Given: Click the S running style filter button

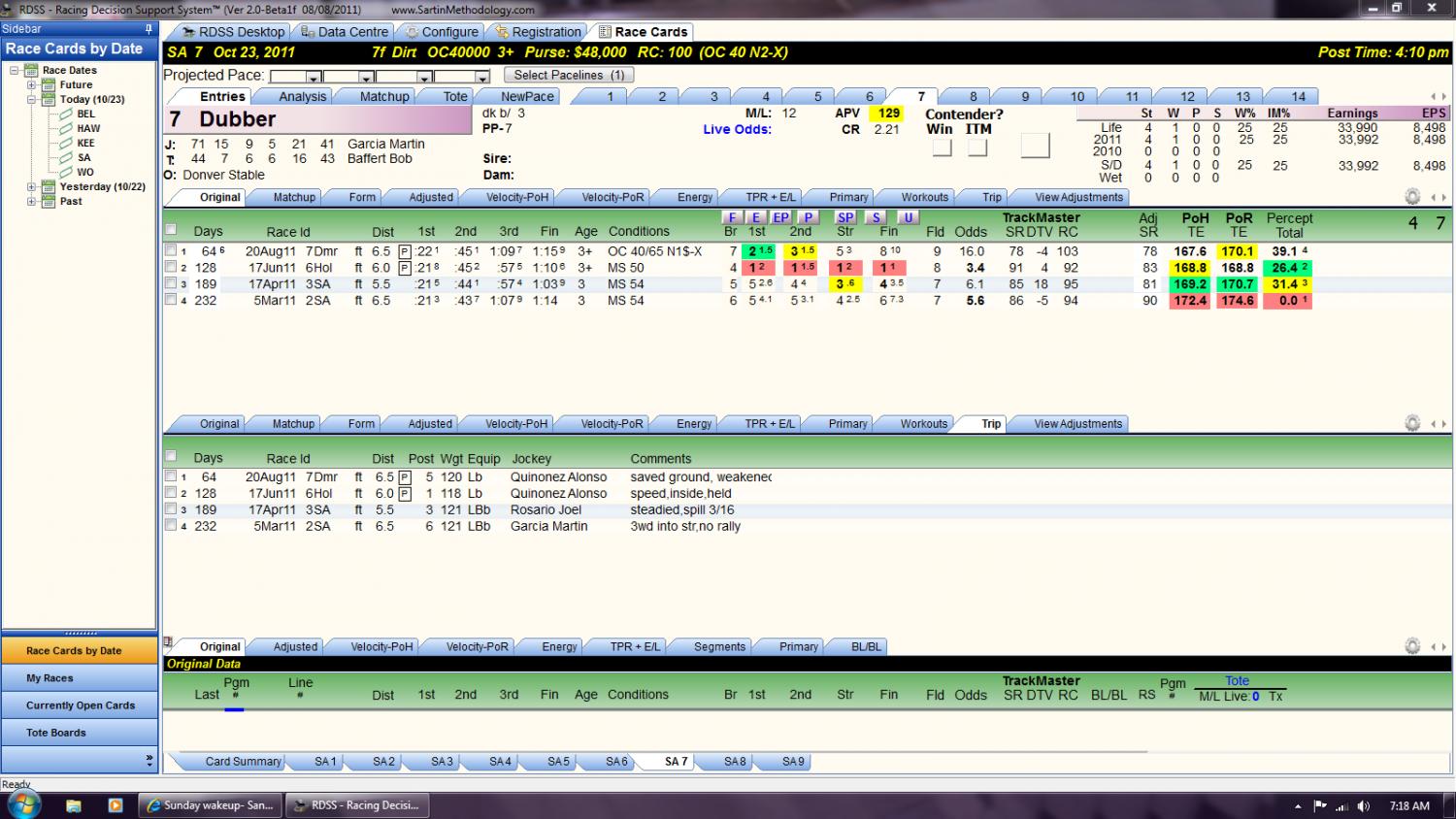Looking at the screenshot, I should click(877, 217).
